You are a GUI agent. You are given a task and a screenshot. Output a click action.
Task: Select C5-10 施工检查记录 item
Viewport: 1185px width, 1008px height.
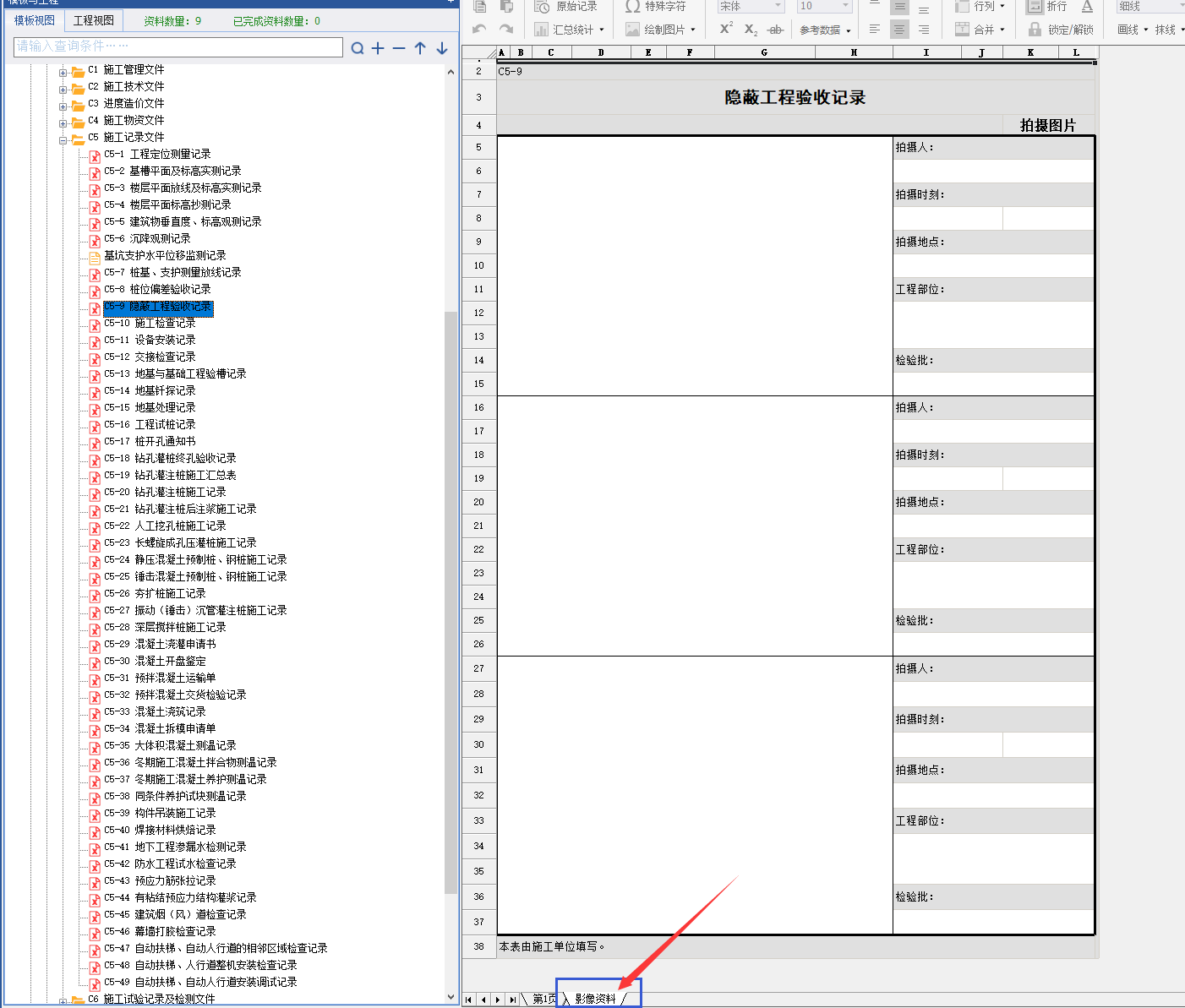coord(150,324)
